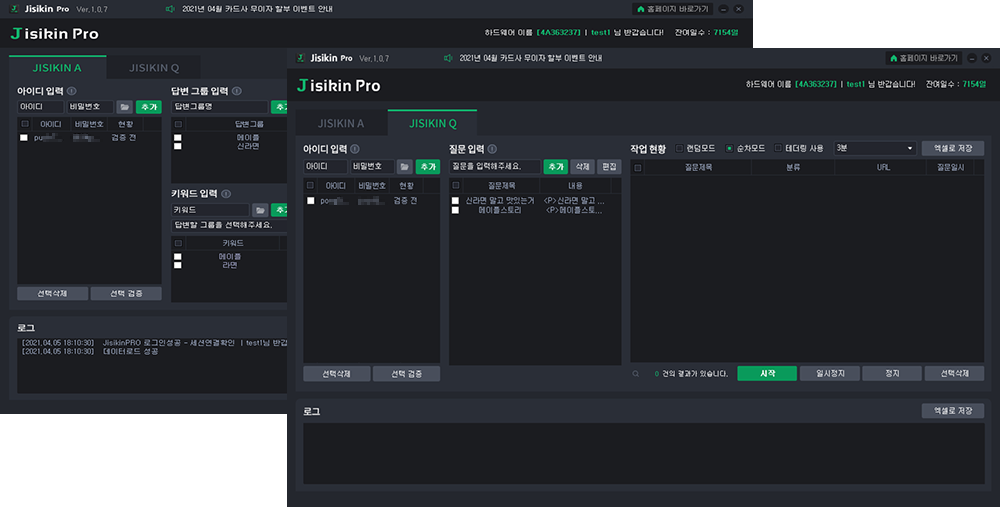Click 선택 검증 button in back window
This screenshot has width=1000, height=507.
[x=126, y=293]
